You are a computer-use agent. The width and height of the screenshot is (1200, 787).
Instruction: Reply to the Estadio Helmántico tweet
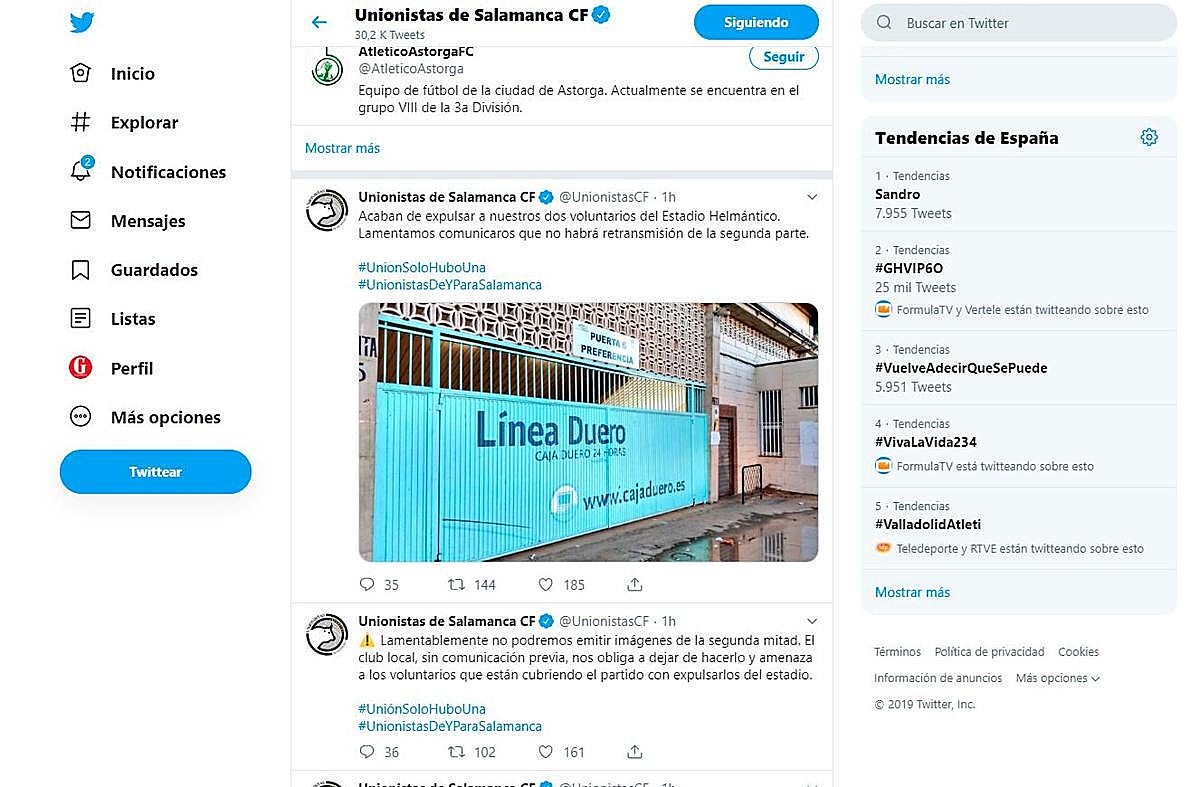point(367,585)
